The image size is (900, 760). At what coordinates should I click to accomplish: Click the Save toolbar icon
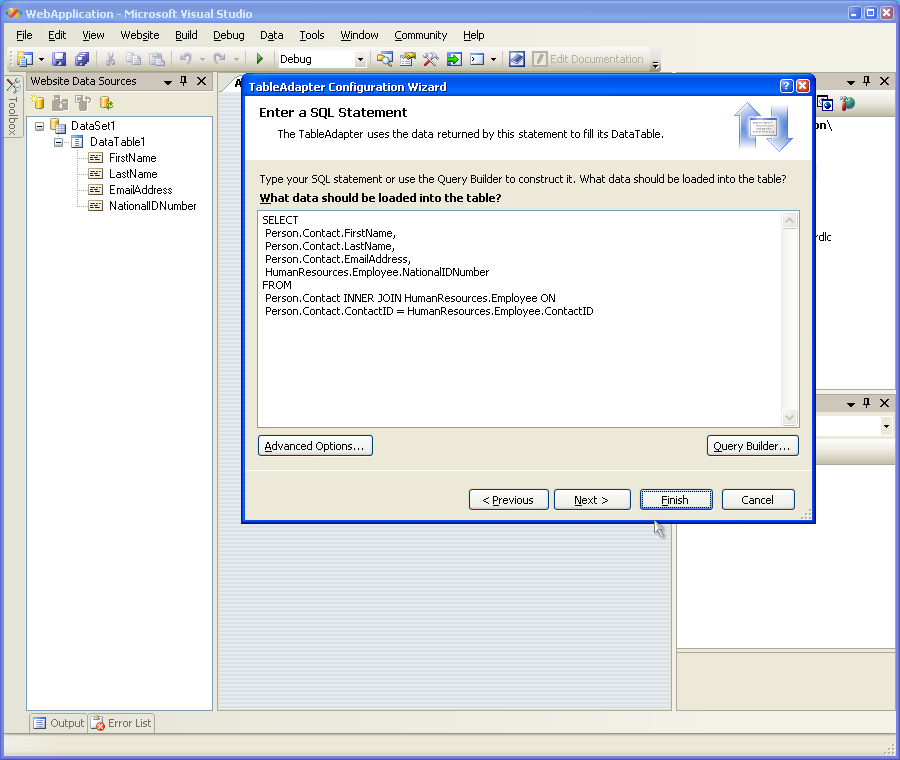(59, 60)
